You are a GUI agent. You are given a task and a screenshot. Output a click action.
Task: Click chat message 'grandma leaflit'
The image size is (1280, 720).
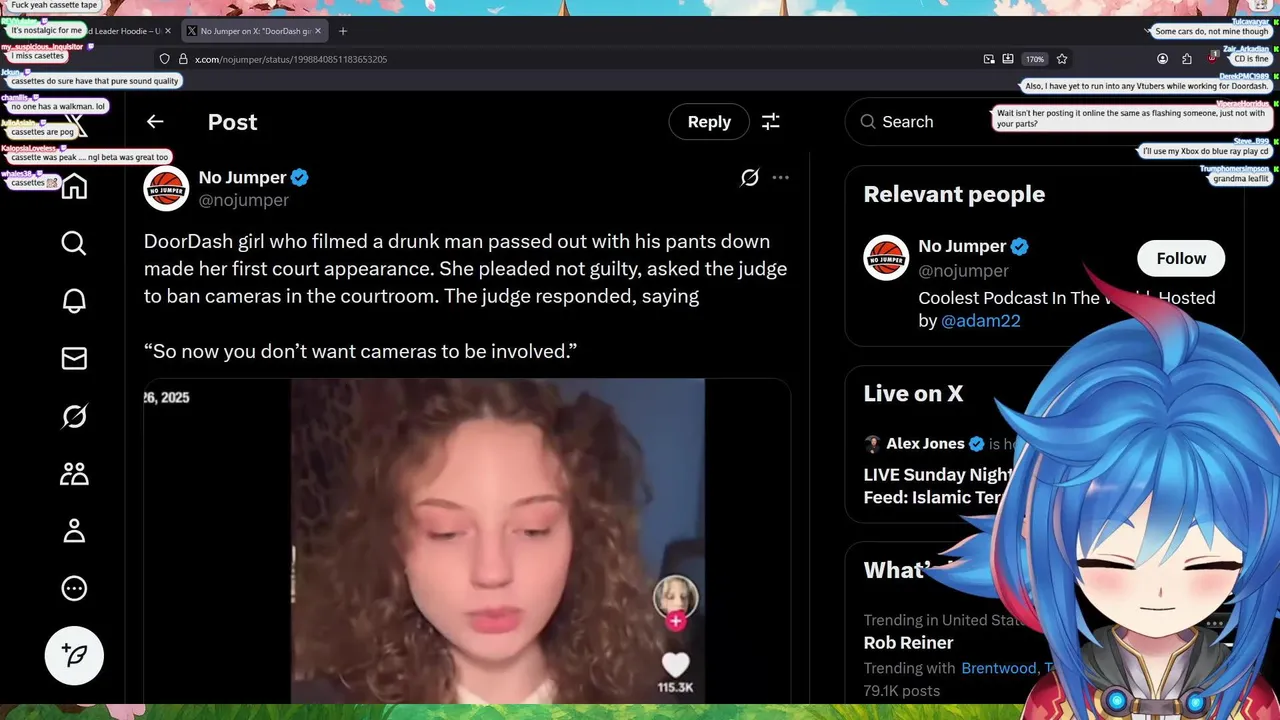point(1241,178)
